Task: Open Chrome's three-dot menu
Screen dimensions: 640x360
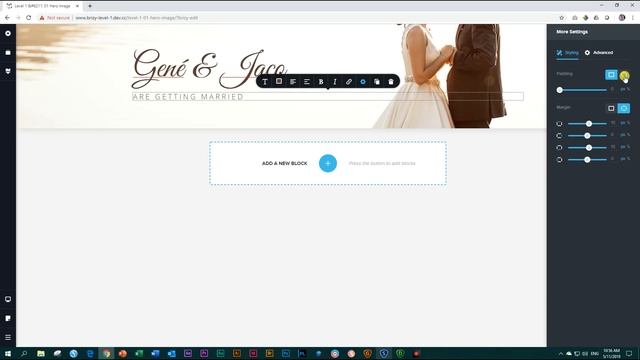Action: (633, 18)
